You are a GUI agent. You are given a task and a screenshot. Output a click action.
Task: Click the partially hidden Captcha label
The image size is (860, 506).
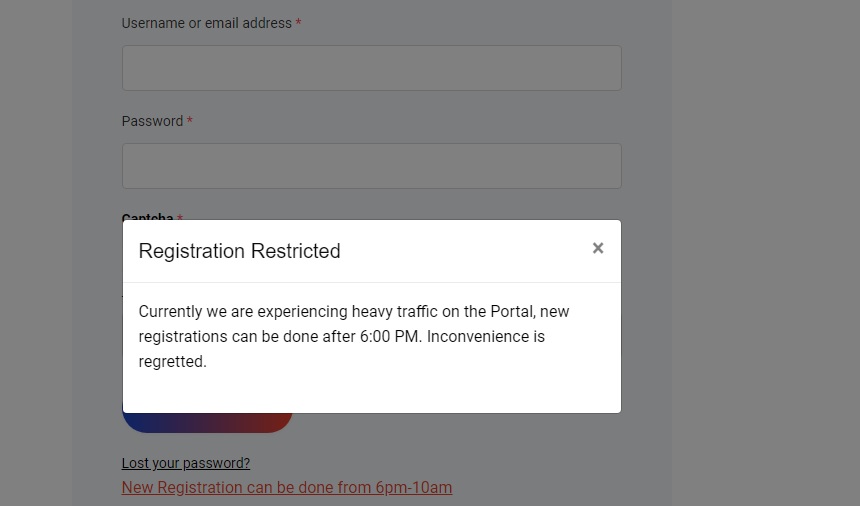point(148,216)
